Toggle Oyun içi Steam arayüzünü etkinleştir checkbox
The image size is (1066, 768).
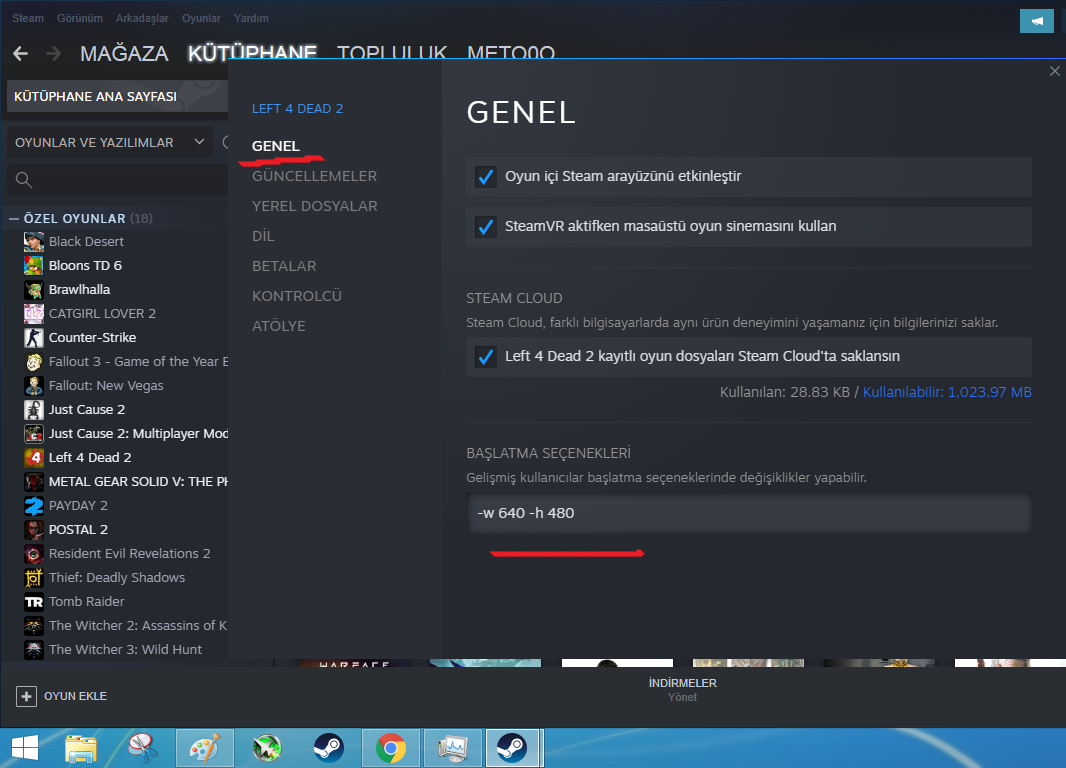click(485, 177)
